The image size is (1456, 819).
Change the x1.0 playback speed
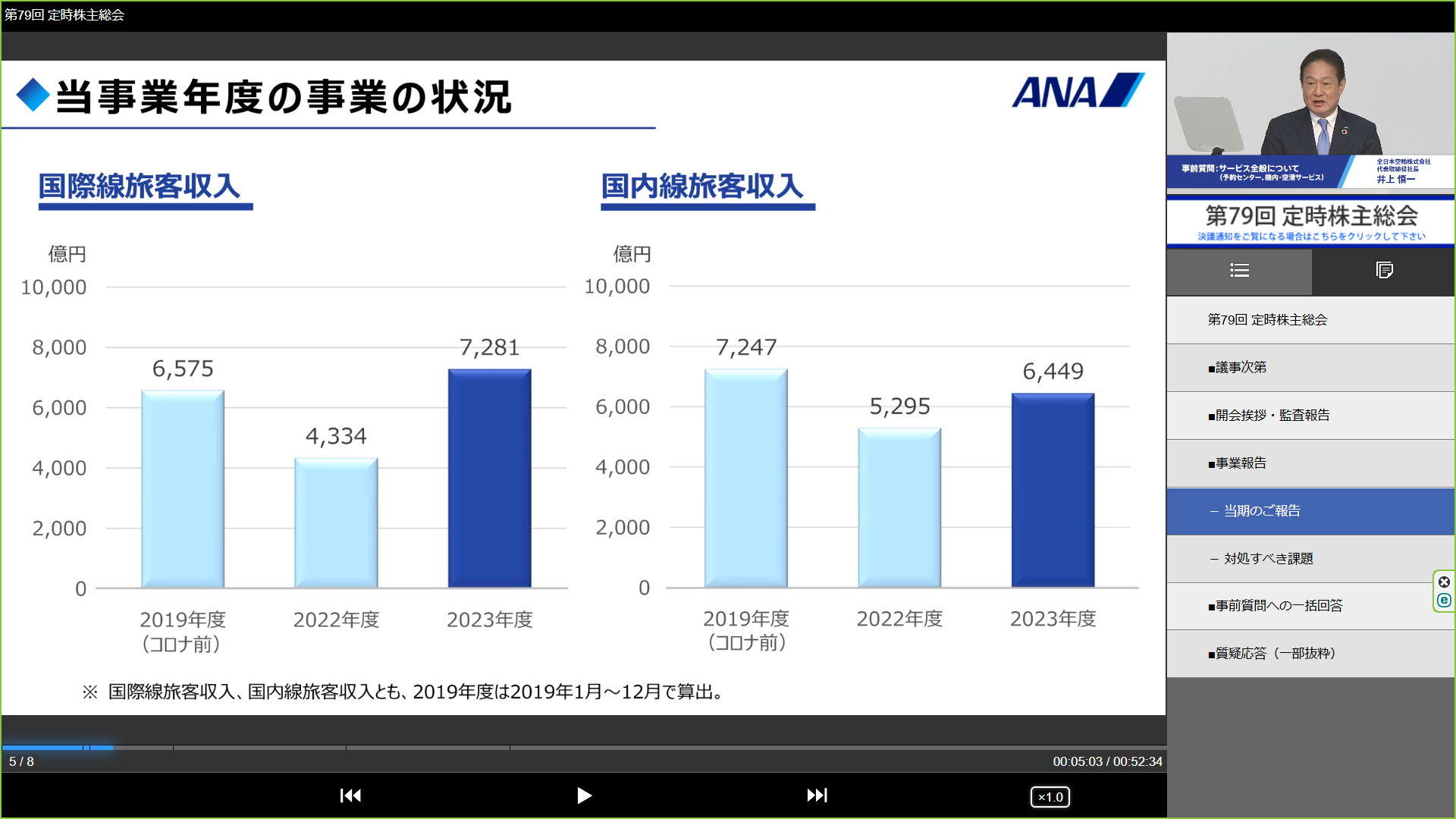pos(1050,797)
